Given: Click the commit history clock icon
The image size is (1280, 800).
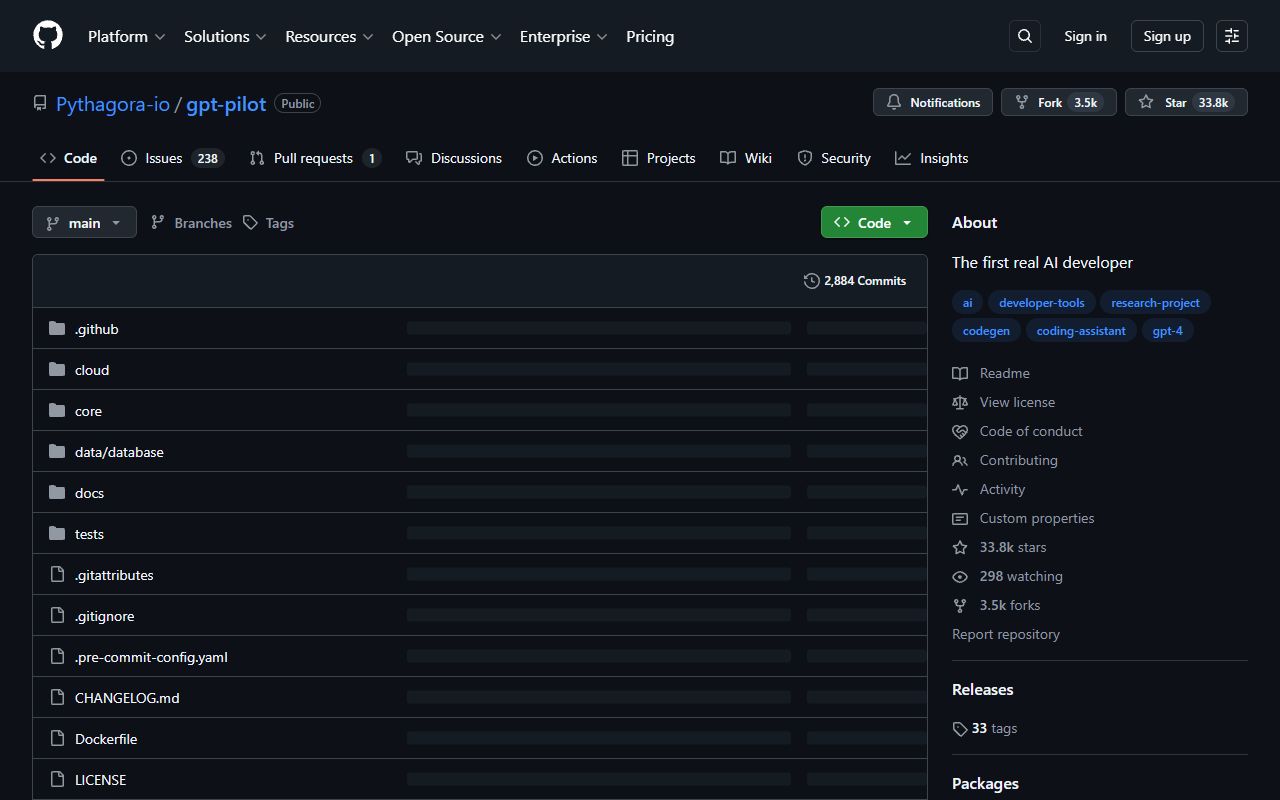Looking at the screenshot, I should coord(812,281).
